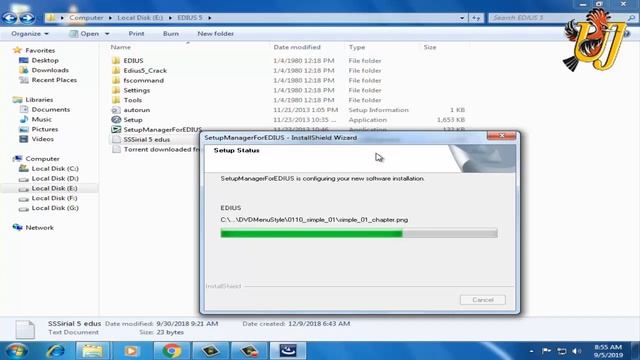Click the volume speaker tray icon

[x=576, y=351]
